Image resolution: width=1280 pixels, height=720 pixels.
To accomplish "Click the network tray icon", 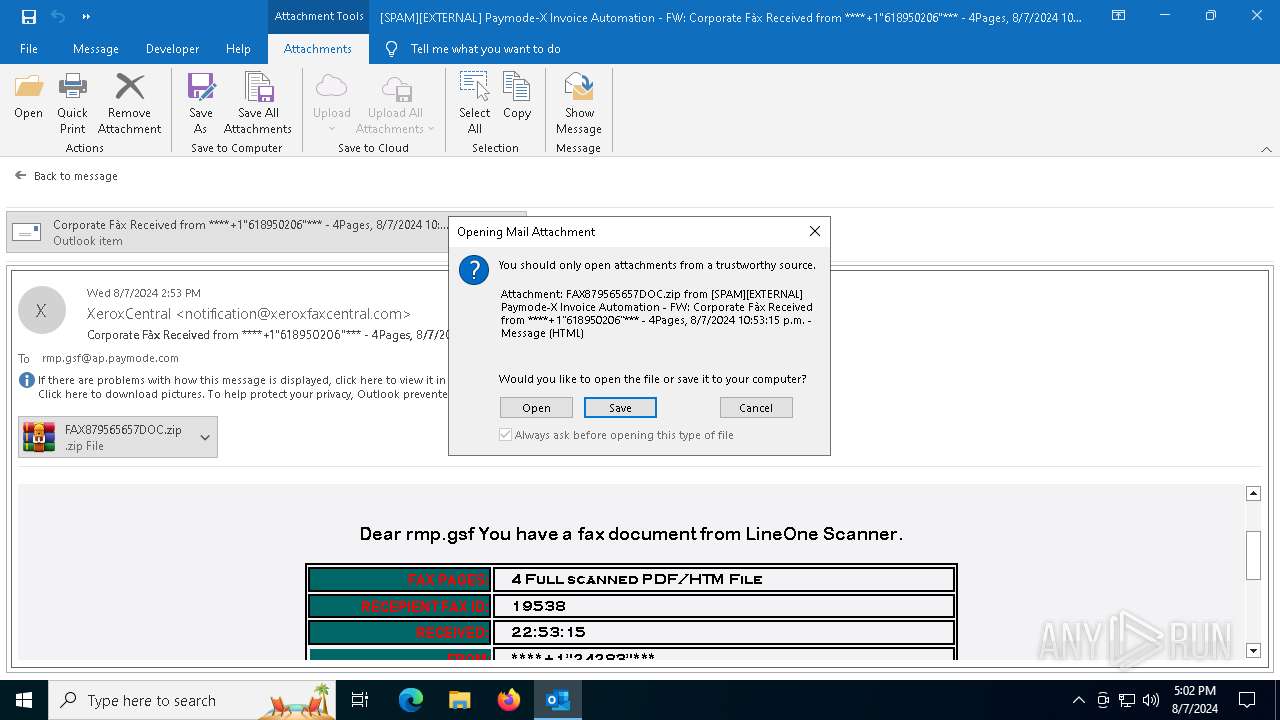I will coord(1127,700).
